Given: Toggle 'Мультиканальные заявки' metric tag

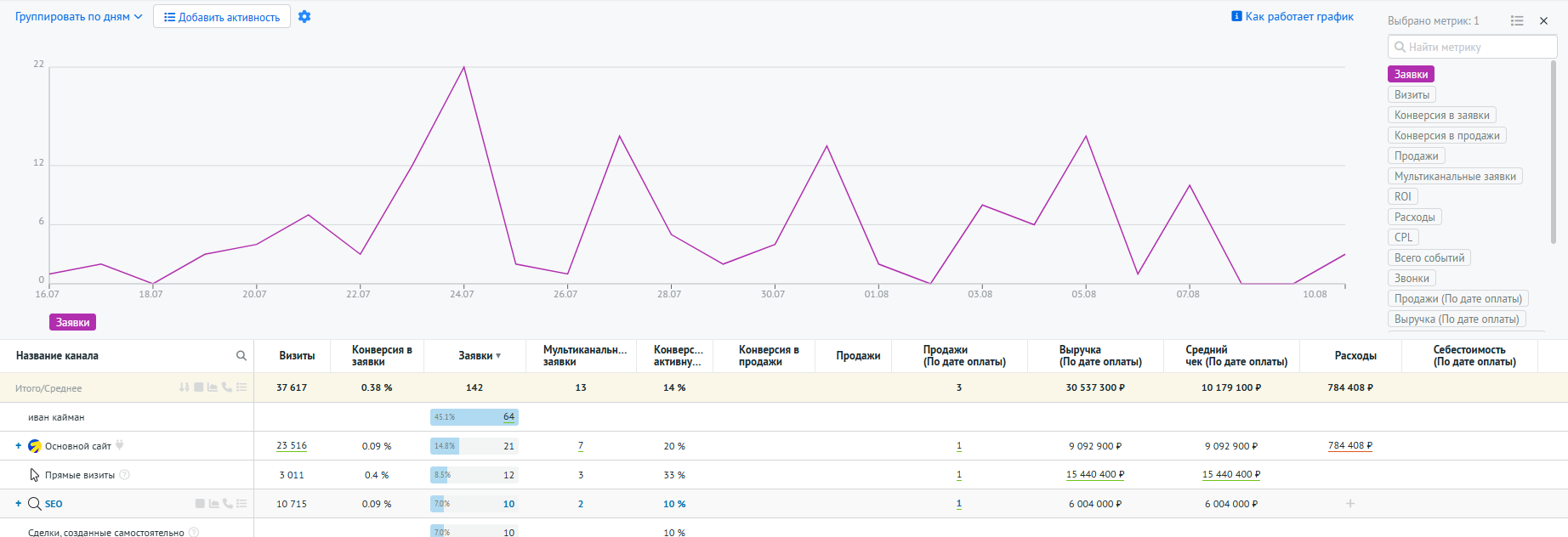Looking at the screenshot, I should tap(1455, 177).
